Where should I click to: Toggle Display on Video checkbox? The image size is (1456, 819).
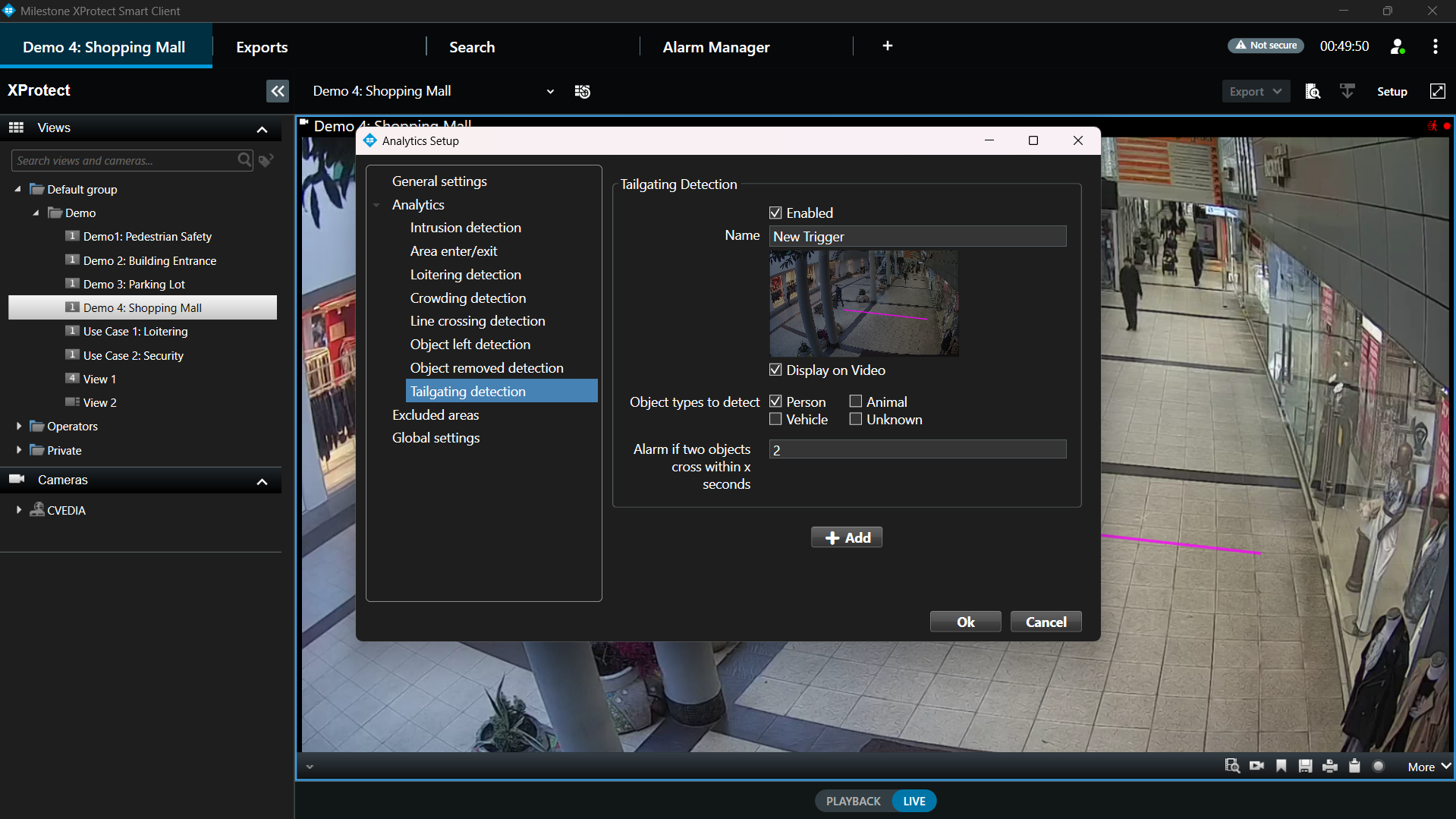click(x=775, y=370)
